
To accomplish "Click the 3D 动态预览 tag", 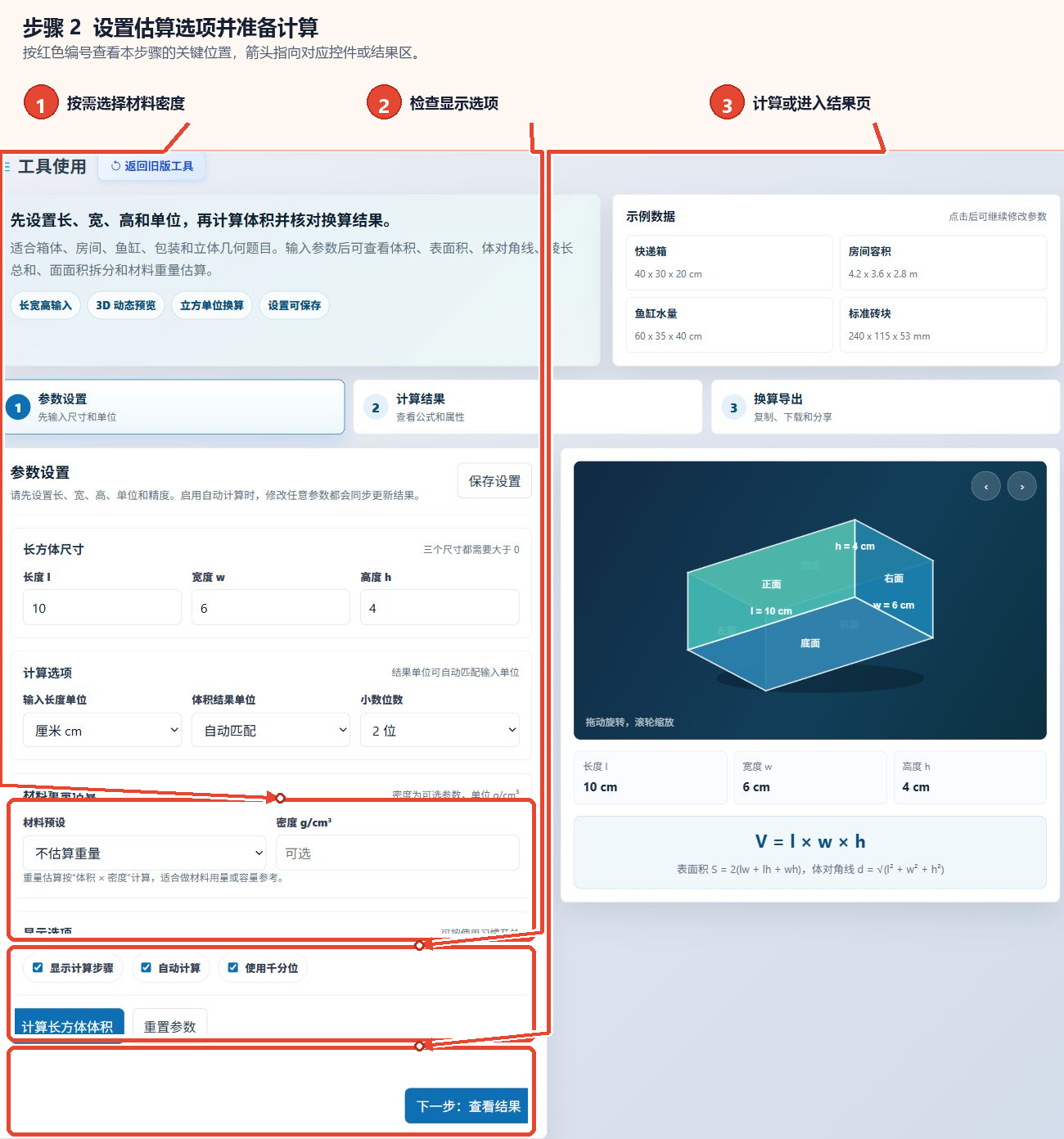I will point(126,305).
